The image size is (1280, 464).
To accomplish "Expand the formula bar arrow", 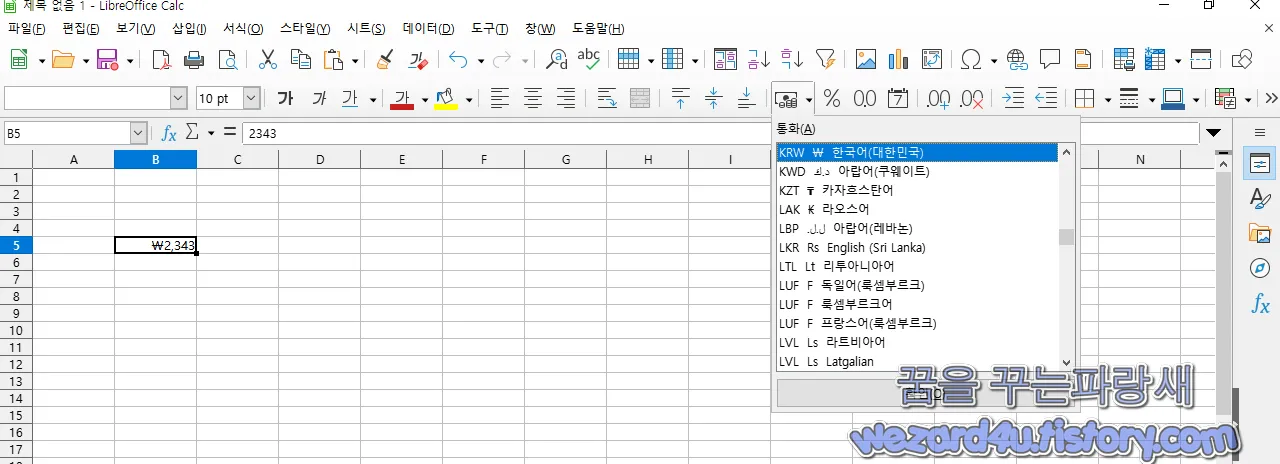I will (1214, 132).
